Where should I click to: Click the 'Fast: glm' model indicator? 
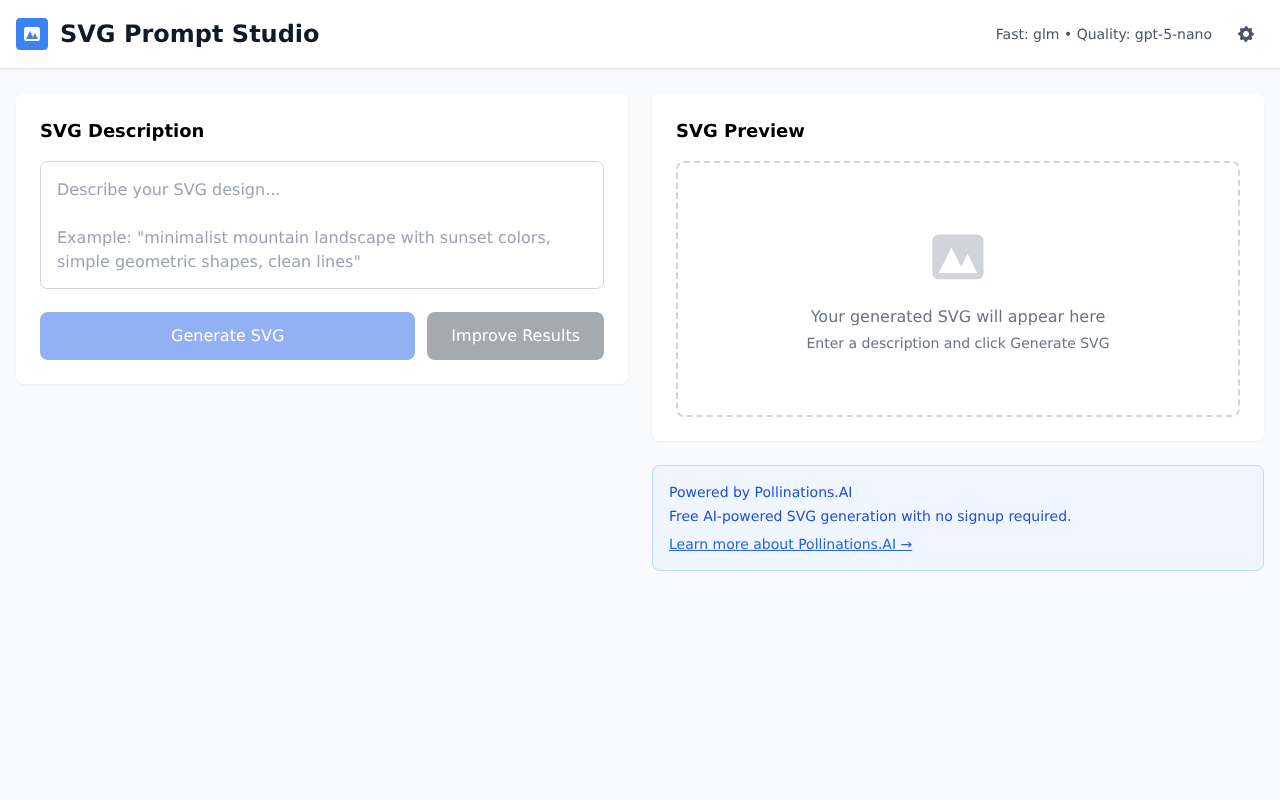tap(1026, 33)
